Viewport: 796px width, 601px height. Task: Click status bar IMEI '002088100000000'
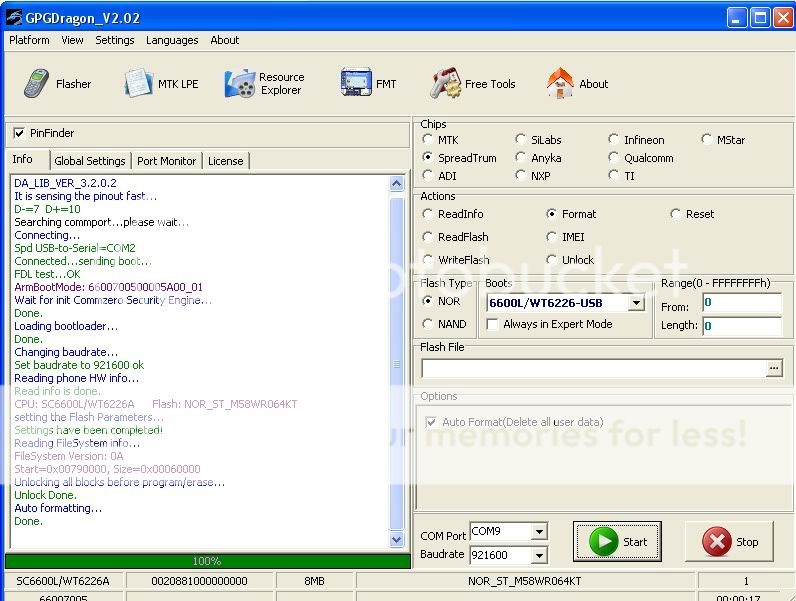point(199,581)
